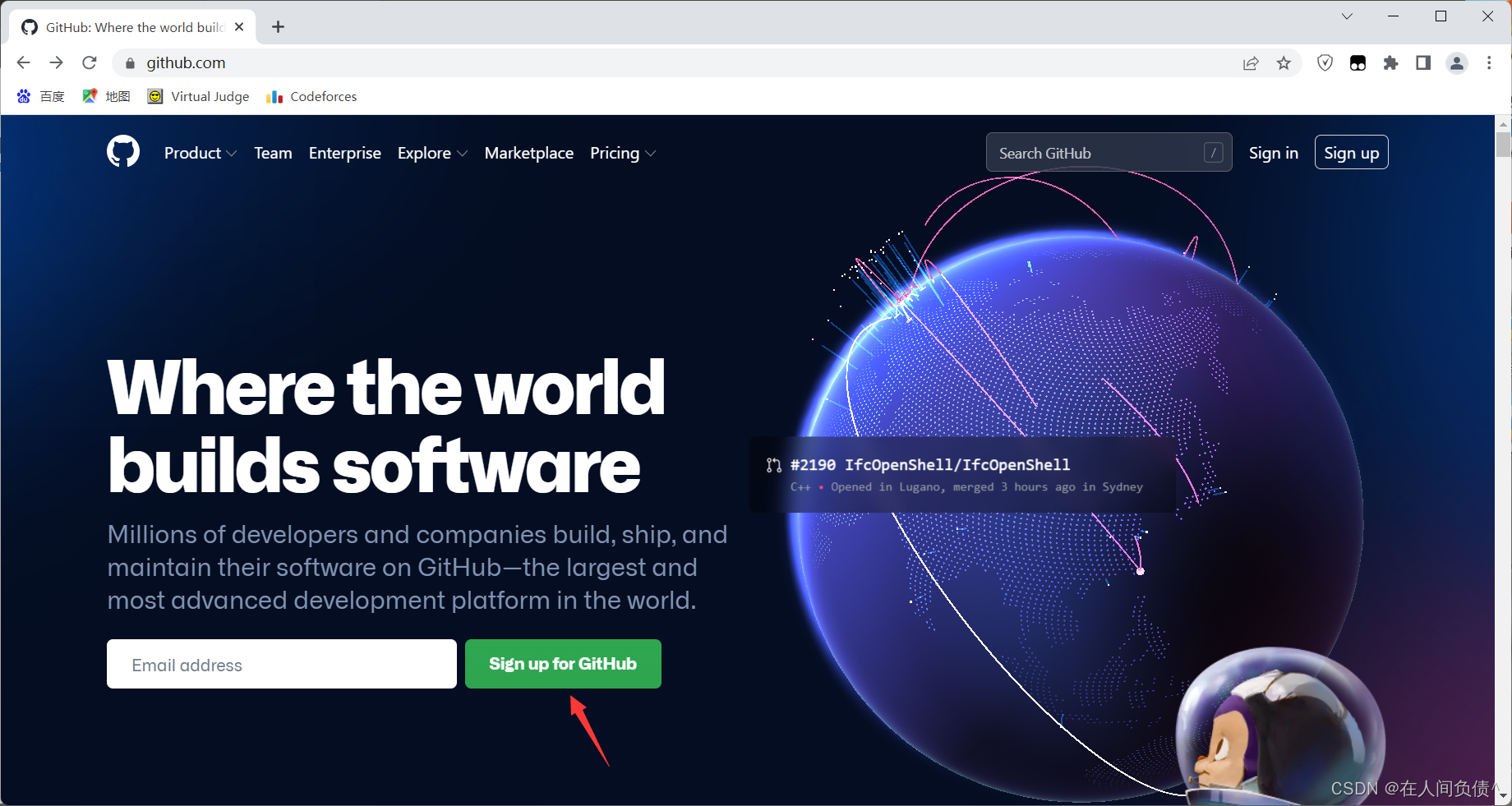Open the Team page
This screenshot has width=1512, height=806.
273,153
